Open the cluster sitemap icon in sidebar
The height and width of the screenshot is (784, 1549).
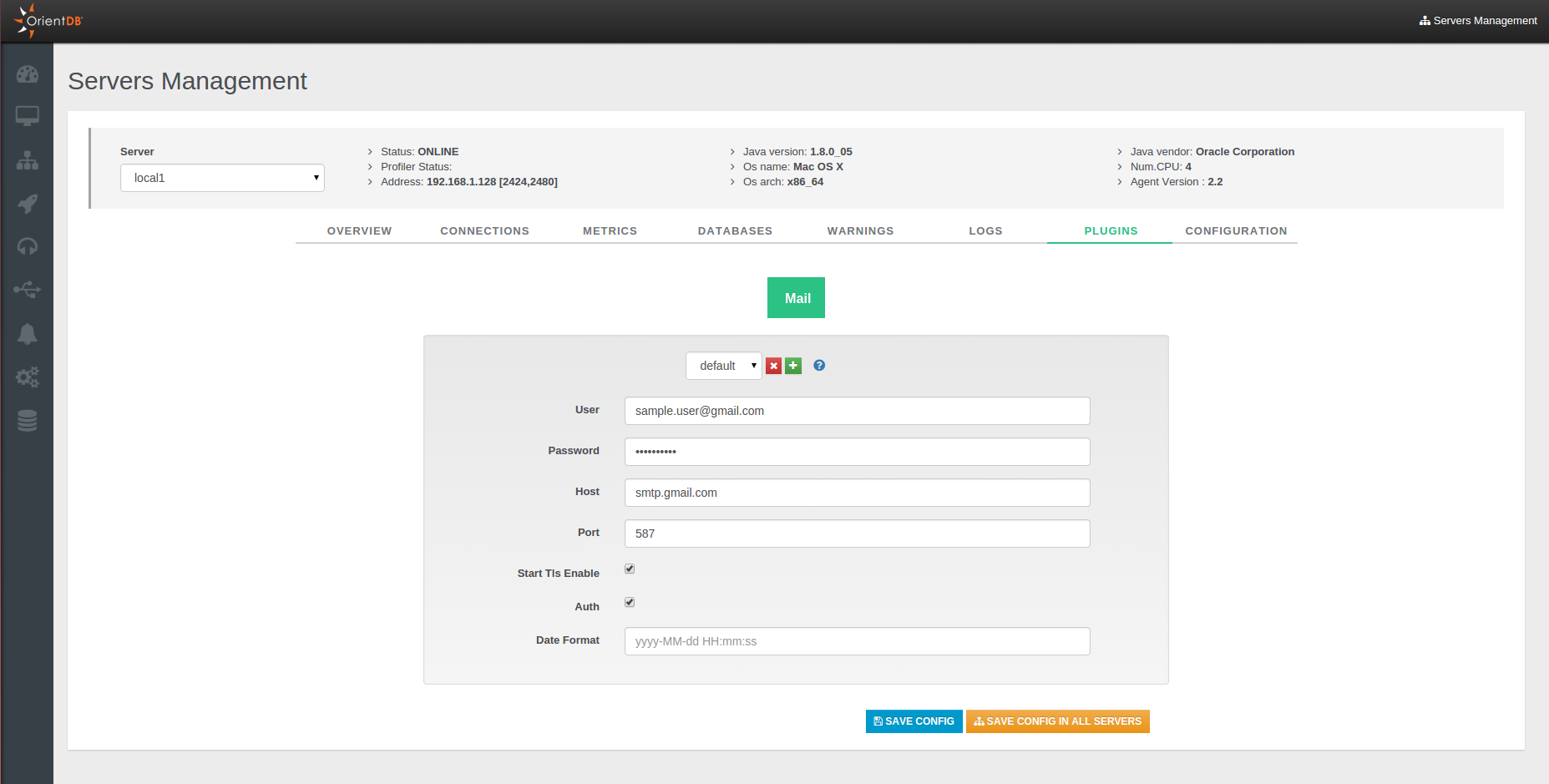[x=28, y=160]
